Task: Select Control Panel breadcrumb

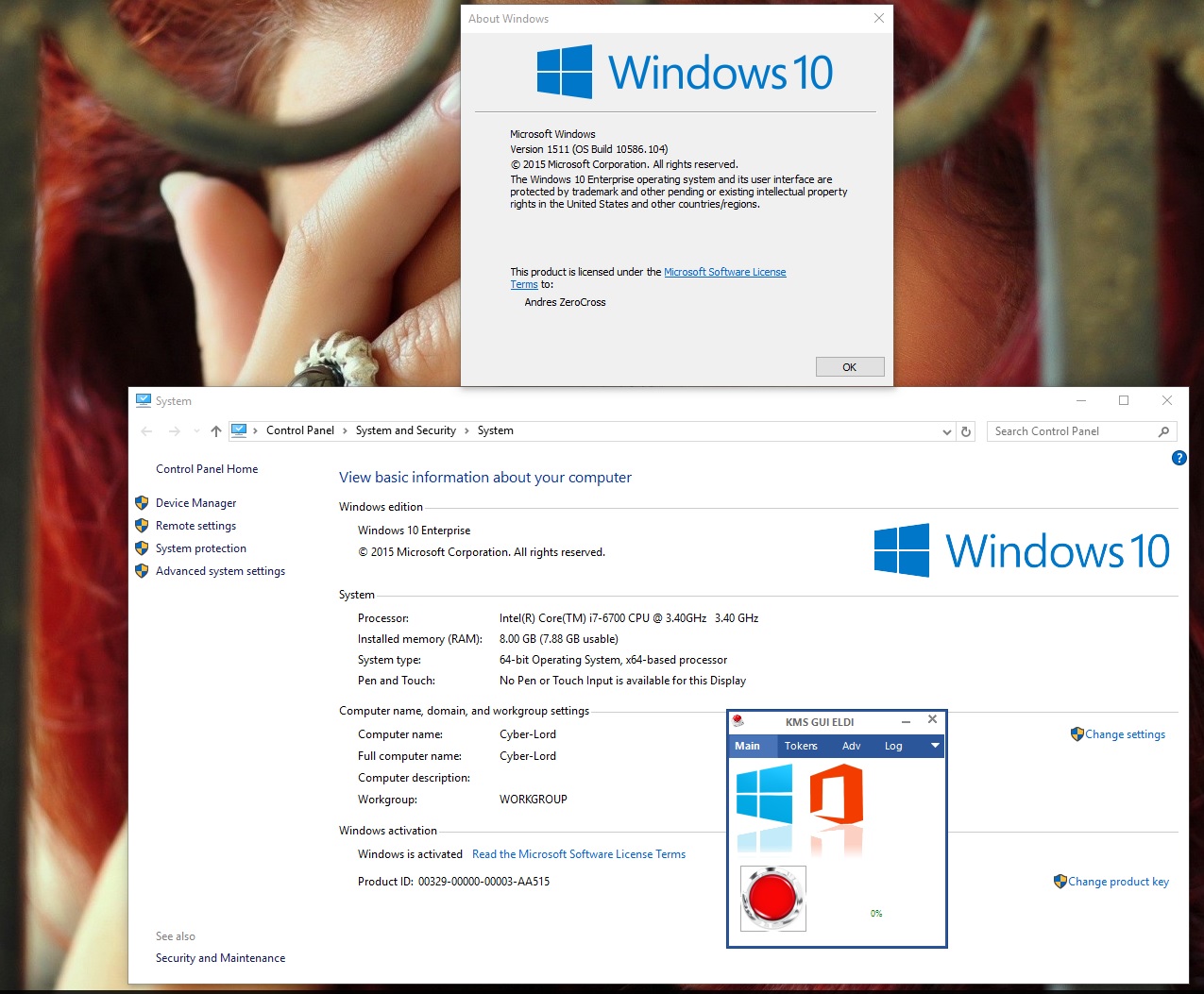Action: [x=300, y=430]
